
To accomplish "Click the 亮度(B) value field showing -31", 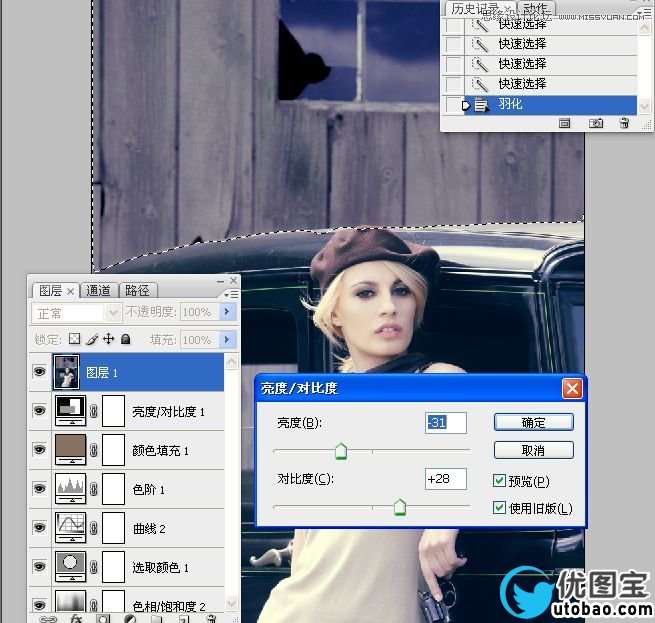I will [x=446, y=422].
